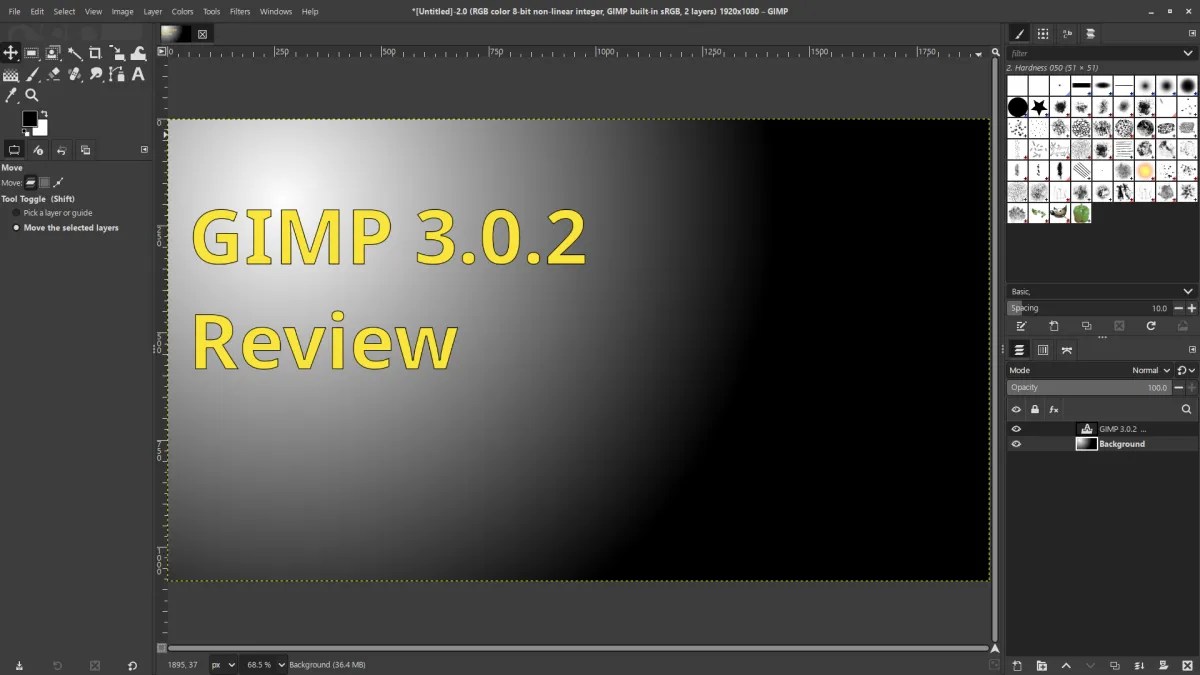The height and width of the screenshot is (675, 1200).
Task: Click the black foreground color swatch
Action: [x=29, y=119]
